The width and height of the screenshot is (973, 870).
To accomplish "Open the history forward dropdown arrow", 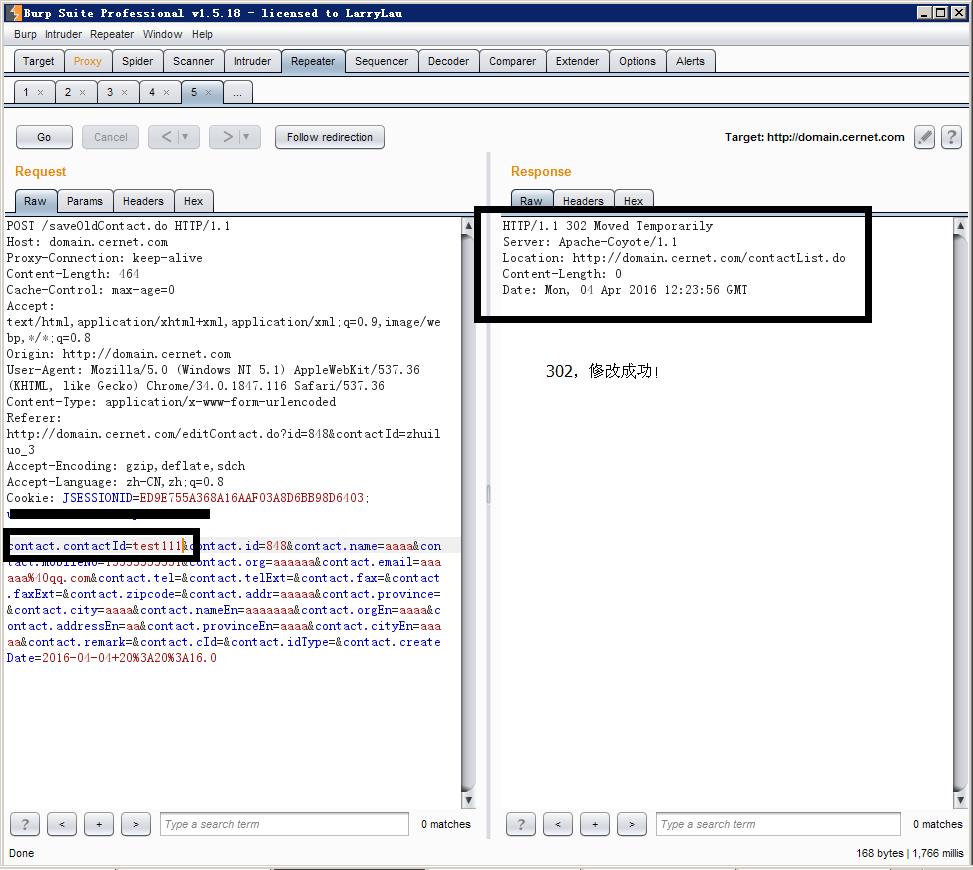I will [246, 137].
